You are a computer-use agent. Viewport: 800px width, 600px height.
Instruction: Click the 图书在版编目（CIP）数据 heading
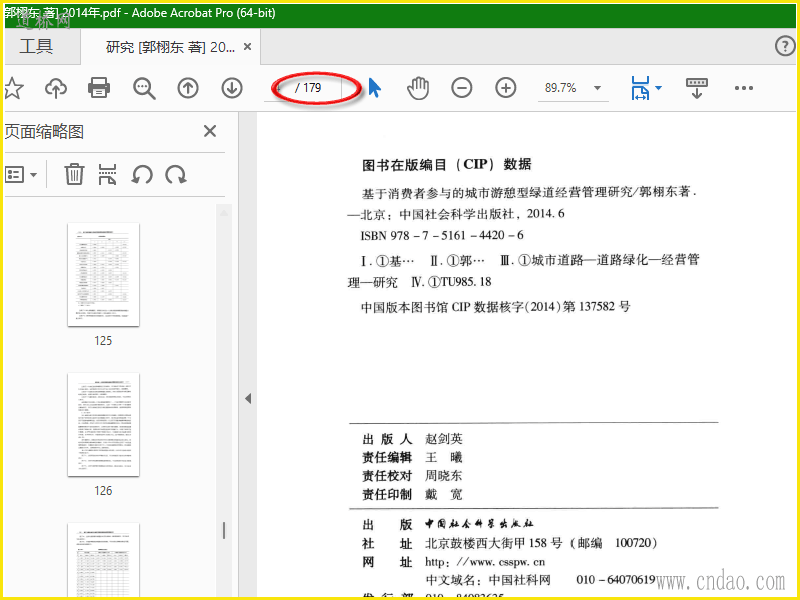pyautogui.click(x=446, y=165)
